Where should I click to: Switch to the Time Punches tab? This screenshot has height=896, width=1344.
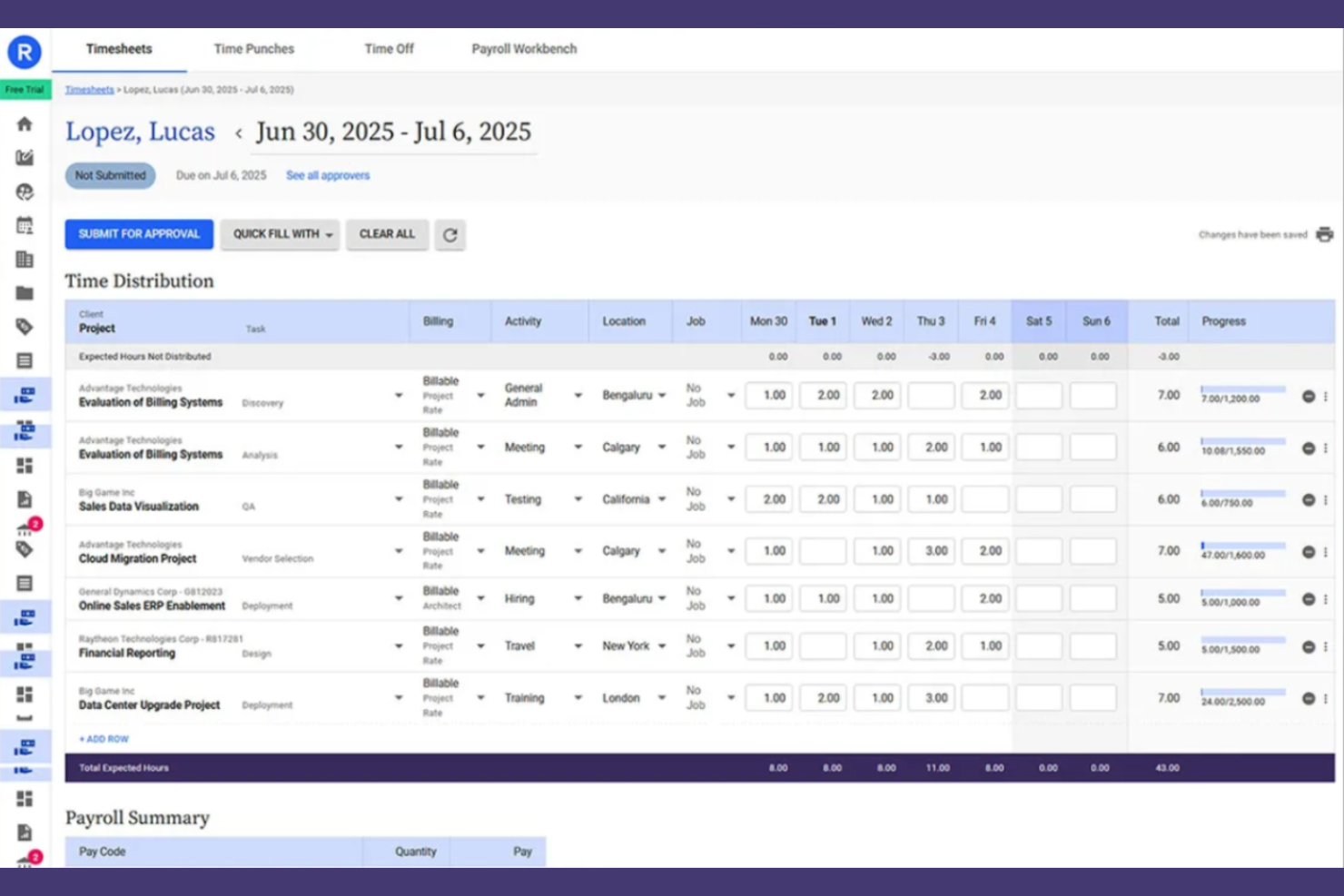pyautogui.click(x=253, y=49)
